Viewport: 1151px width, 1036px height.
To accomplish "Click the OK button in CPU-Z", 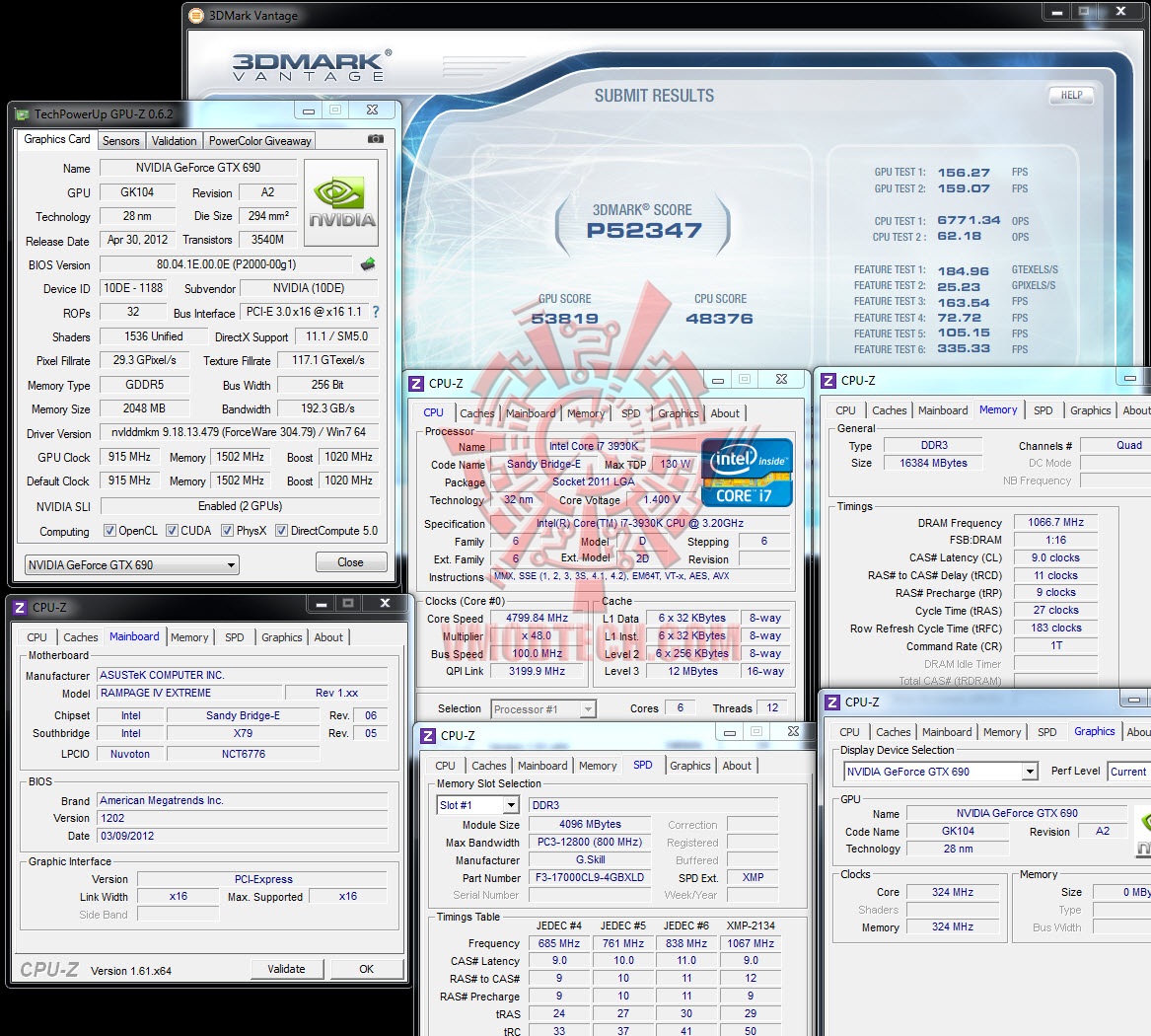I will pos(366,969).
